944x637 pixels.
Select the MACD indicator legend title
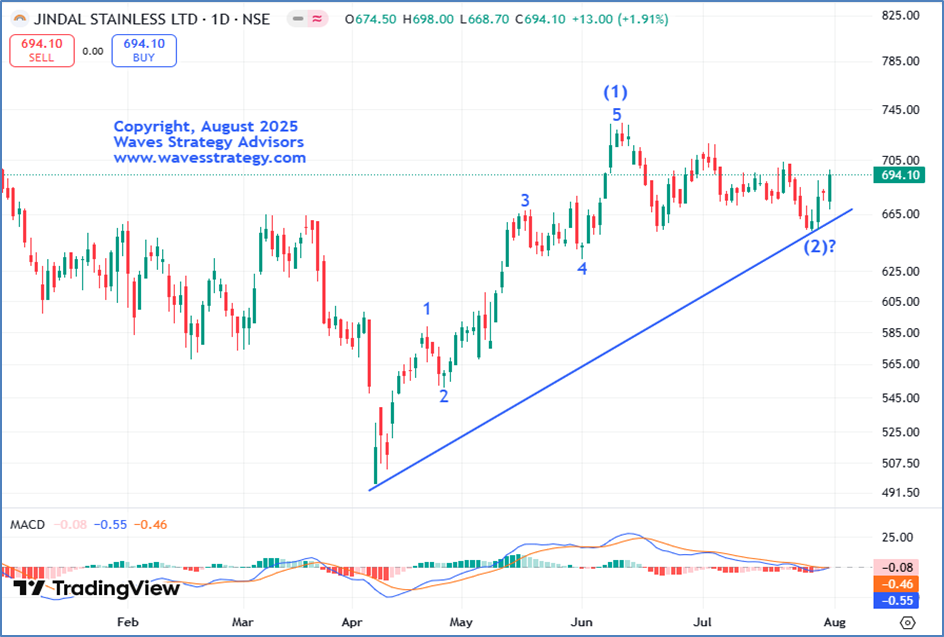click(x=27, y=524)
